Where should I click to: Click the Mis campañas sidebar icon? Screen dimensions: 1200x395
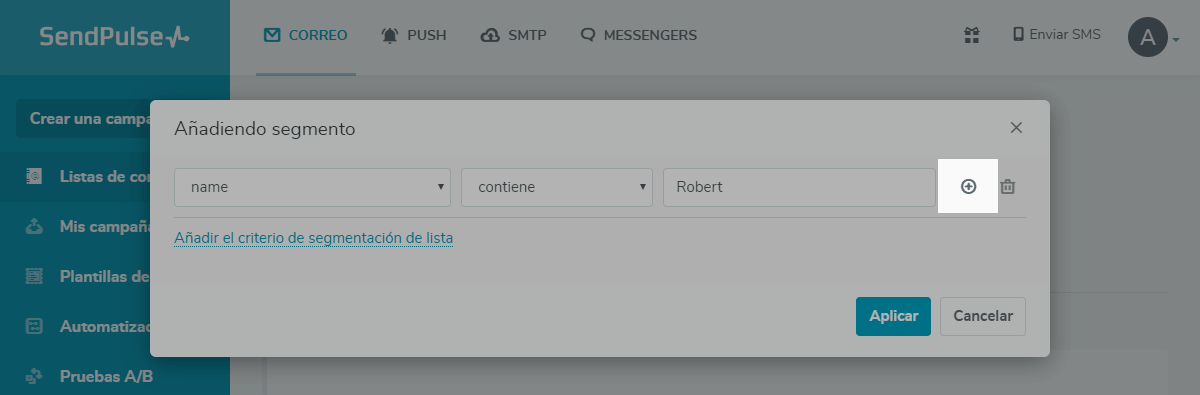tap(34, 226)
